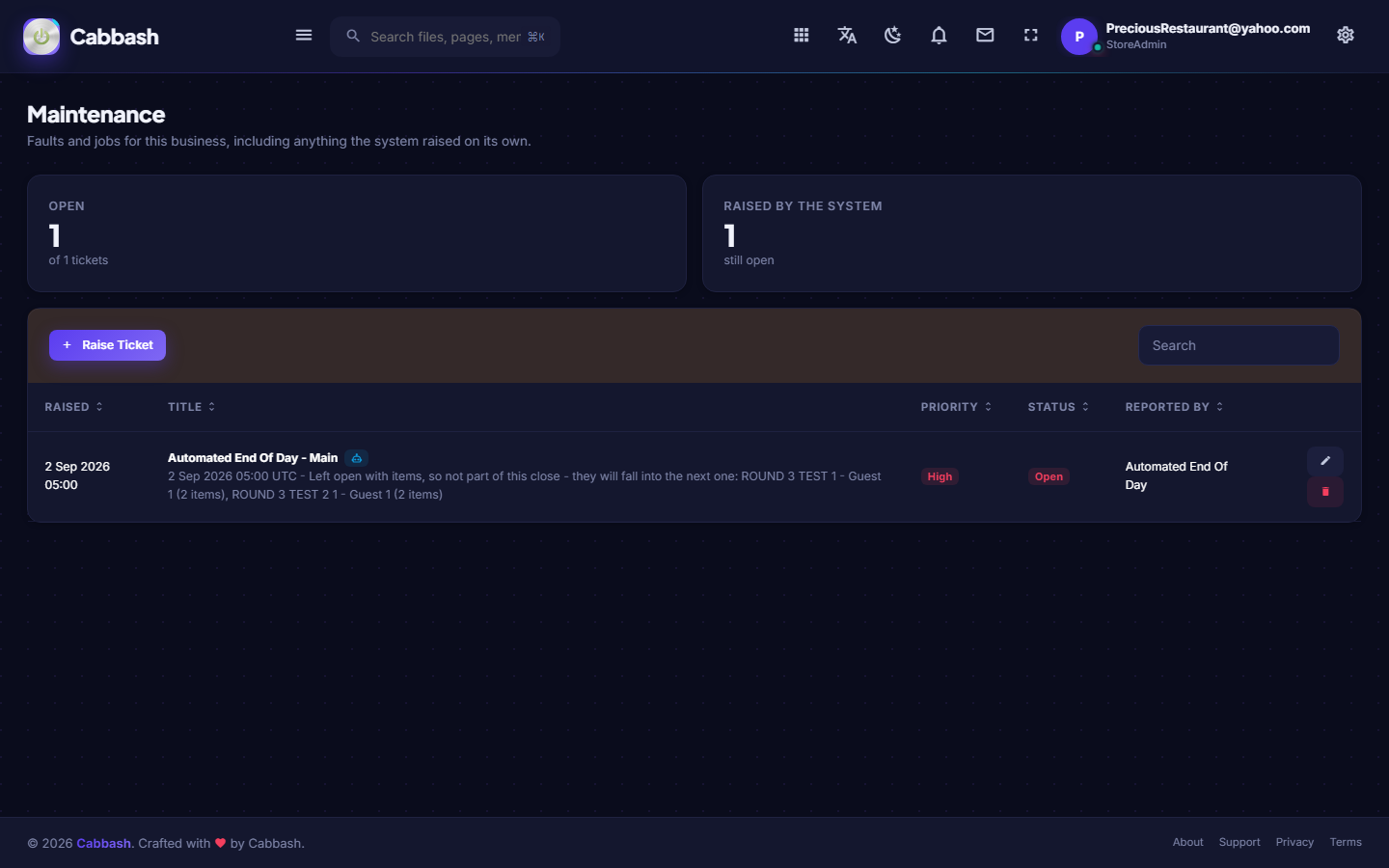Click the Open status badge
The width and height of the screenshot is (1389, 868).
(1049, 476)
